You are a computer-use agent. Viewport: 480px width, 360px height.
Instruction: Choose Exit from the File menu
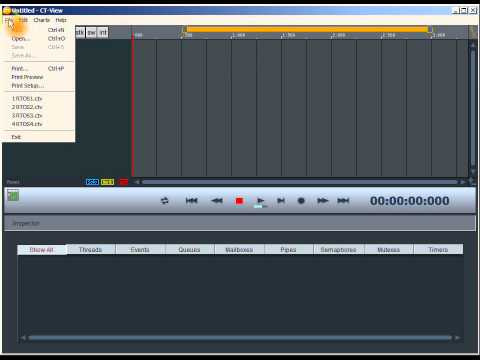(x=38, y=137)
